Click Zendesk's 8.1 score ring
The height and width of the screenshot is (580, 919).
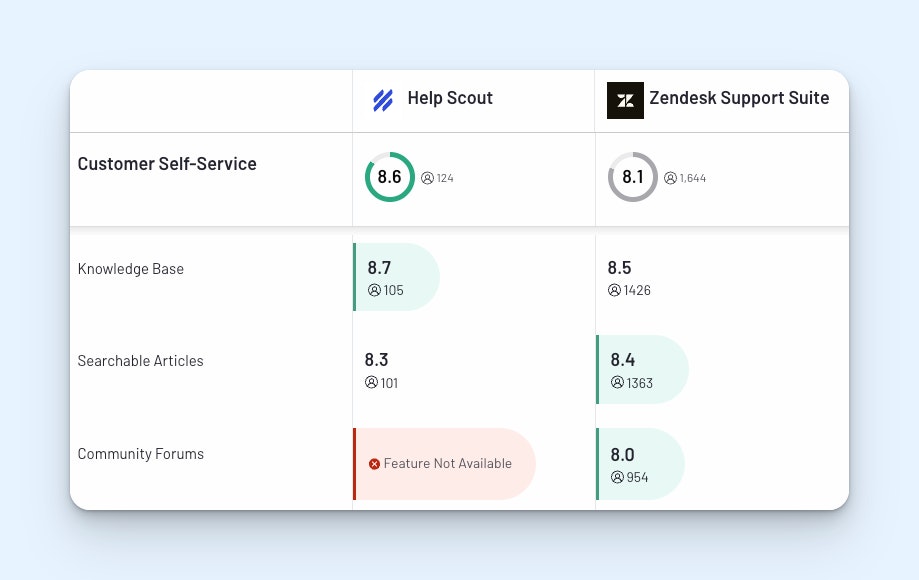point(632,177)
